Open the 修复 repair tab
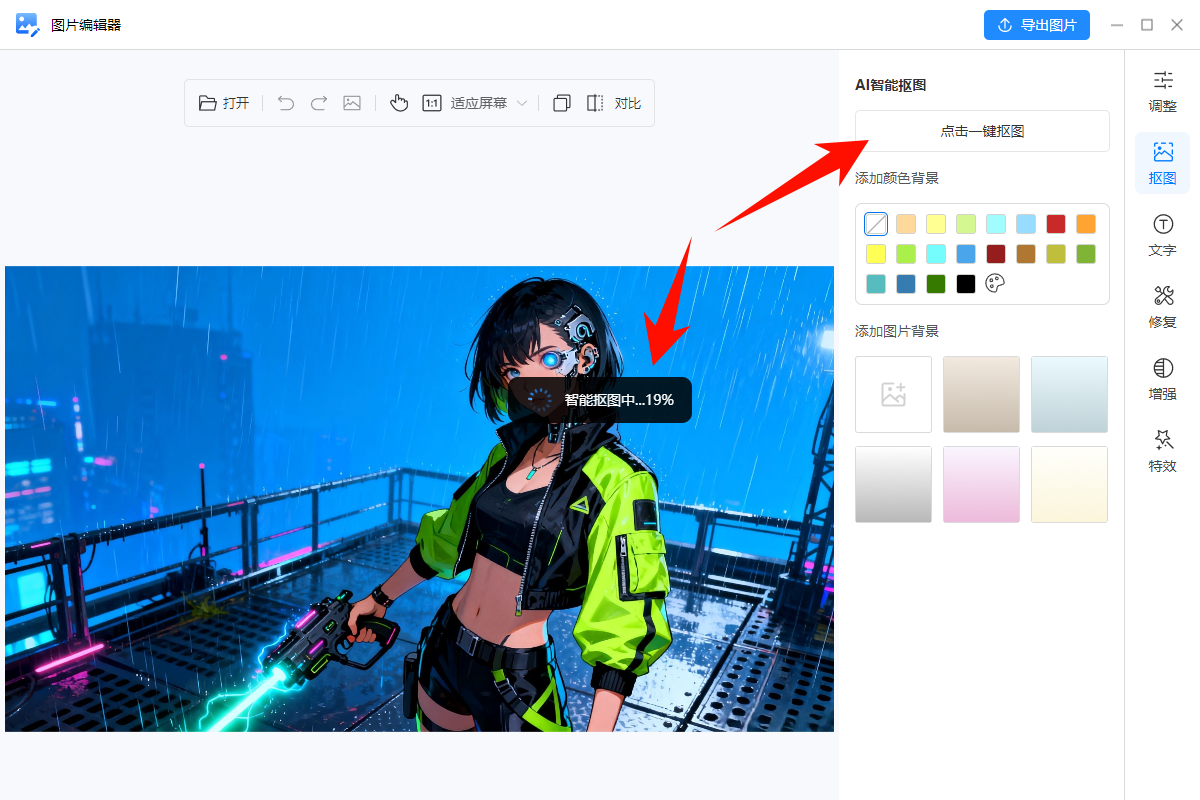 coord(1163,308)
